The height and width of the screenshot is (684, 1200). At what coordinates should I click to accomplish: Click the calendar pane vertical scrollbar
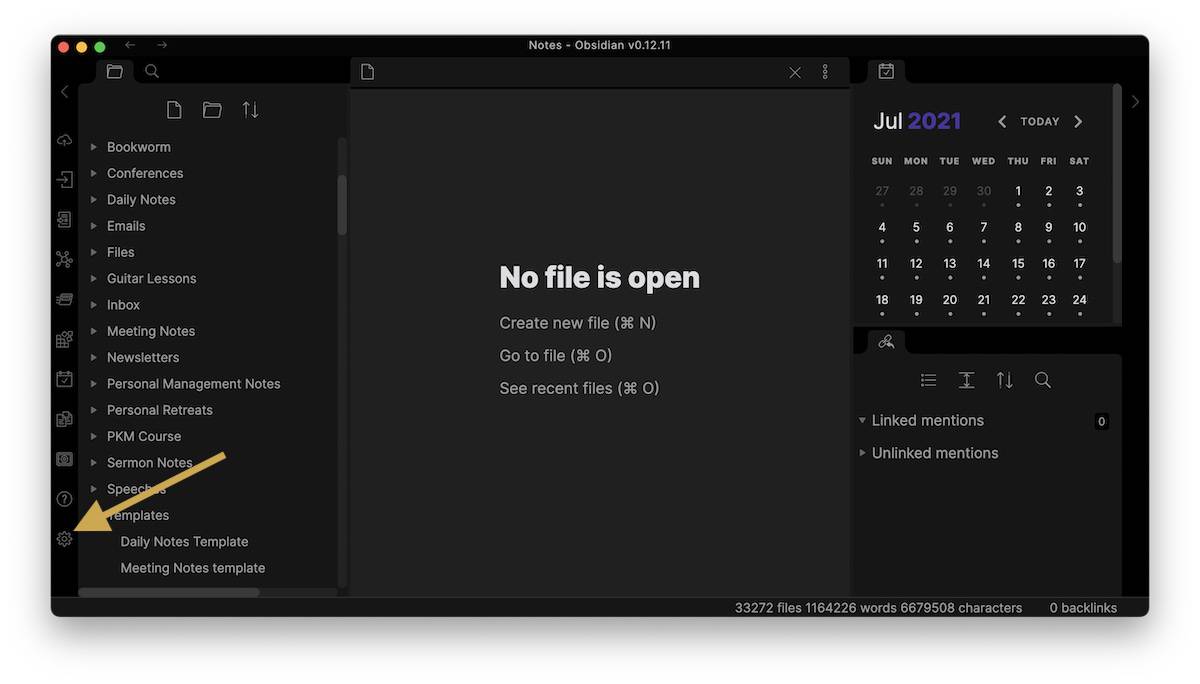tap(1117, 173)
